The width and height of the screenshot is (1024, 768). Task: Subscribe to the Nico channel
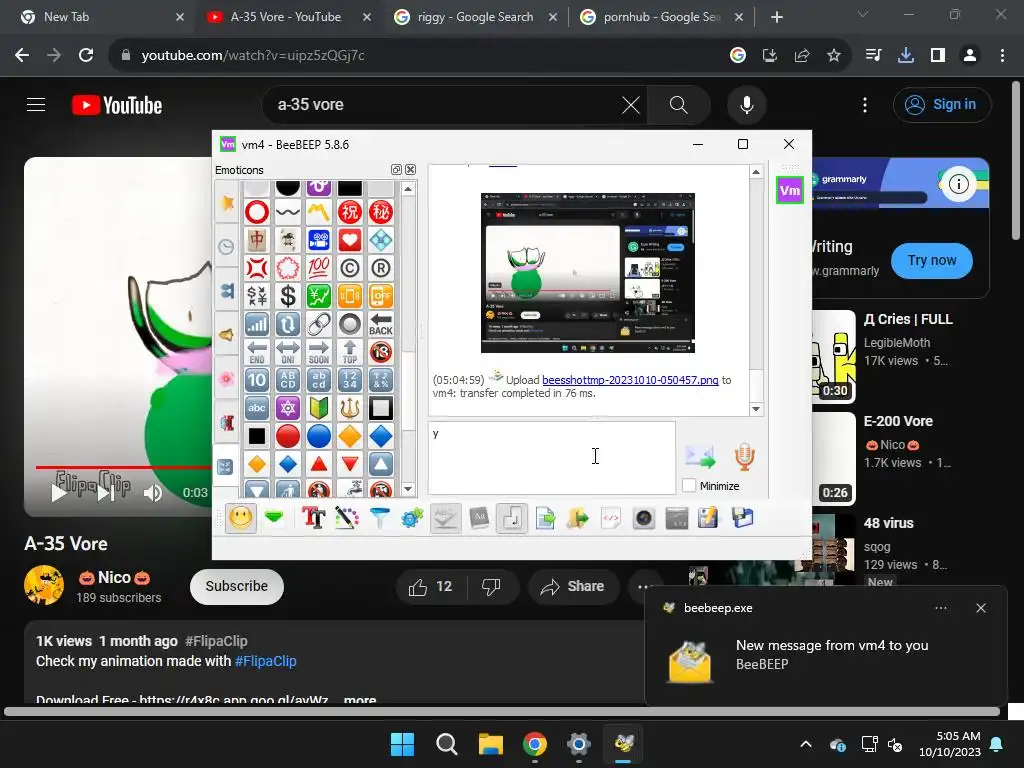(x=236, y=586)
